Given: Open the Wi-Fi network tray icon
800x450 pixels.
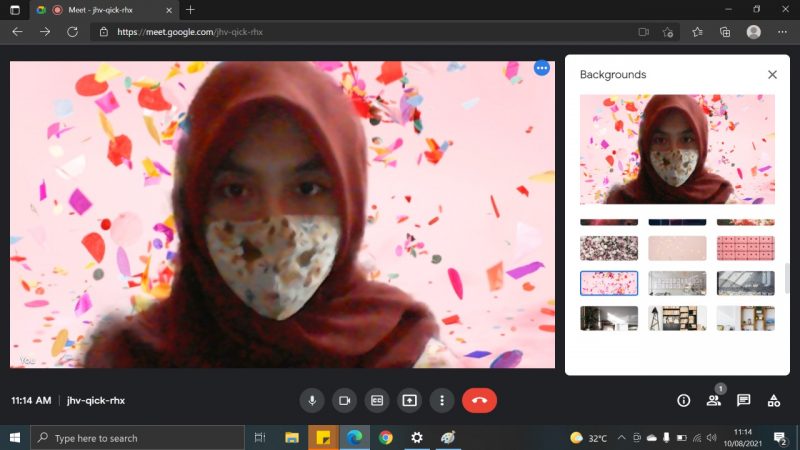Looking at the screenshot, I should pos(697,438).
